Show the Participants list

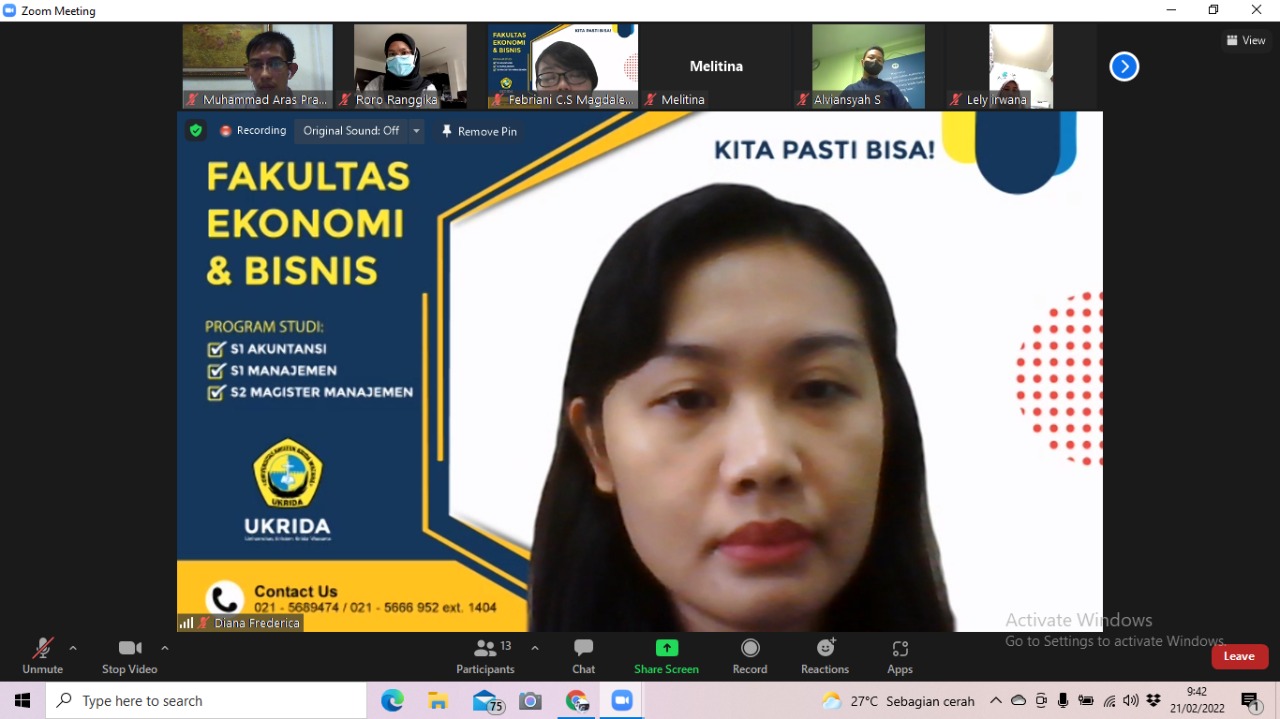[486, 655]
